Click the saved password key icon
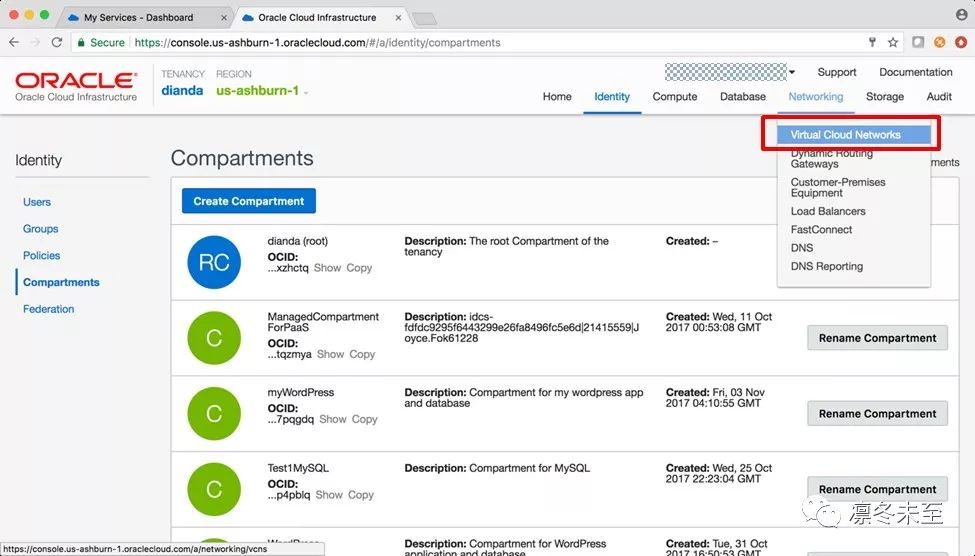The image size is (975, 556). pos(872,42)
